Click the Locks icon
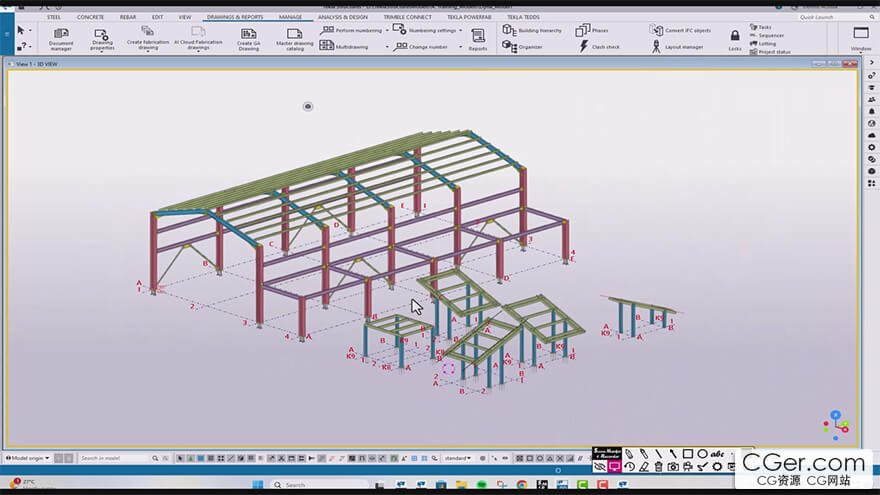 (735, 38)
